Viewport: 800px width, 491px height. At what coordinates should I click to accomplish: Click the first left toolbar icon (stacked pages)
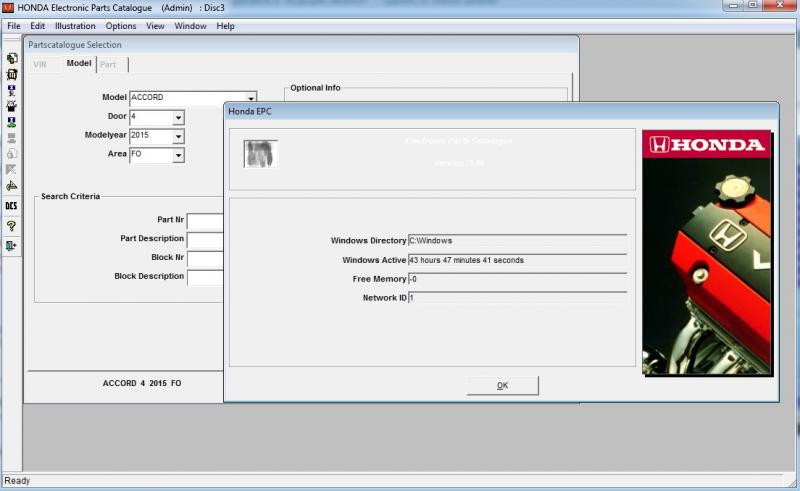pyautogui.click(x=11, y=58)
